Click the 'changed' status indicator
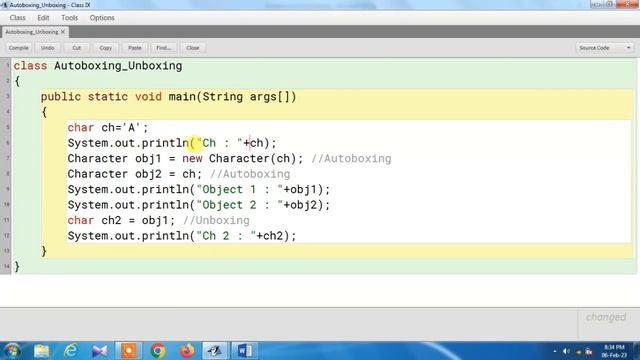The width and height of the screenshot is (640, 360). point(606,317)
